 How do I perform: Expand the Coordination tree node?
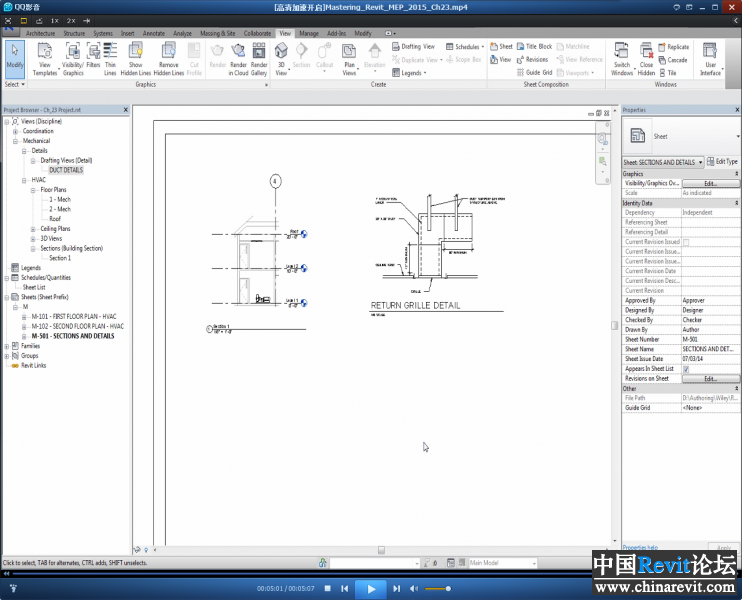16,131
